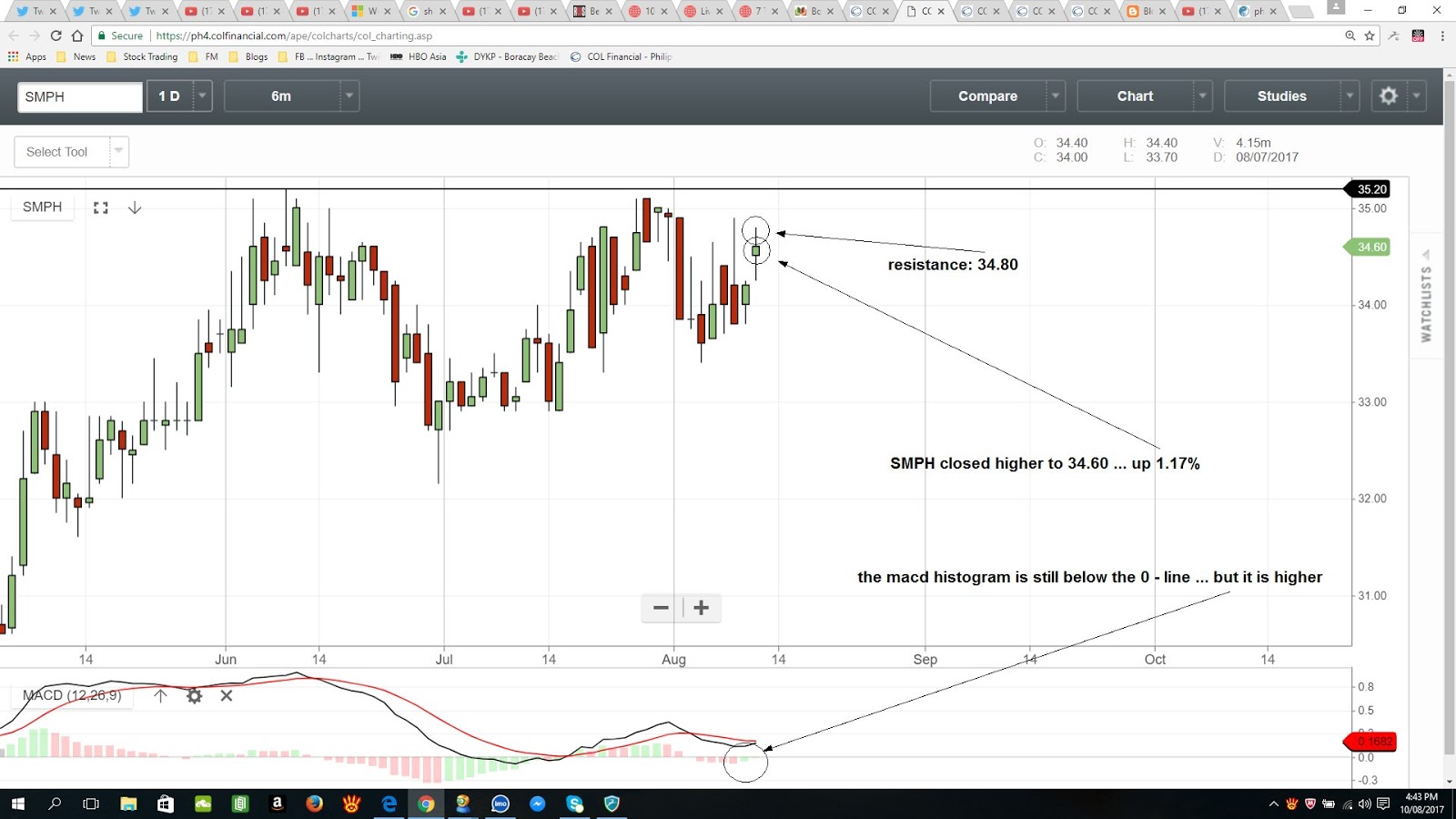The height and width of the screenshot is (819, 1456).
Task: Click the download arrow icon next to SMPH
Action: 135,207
